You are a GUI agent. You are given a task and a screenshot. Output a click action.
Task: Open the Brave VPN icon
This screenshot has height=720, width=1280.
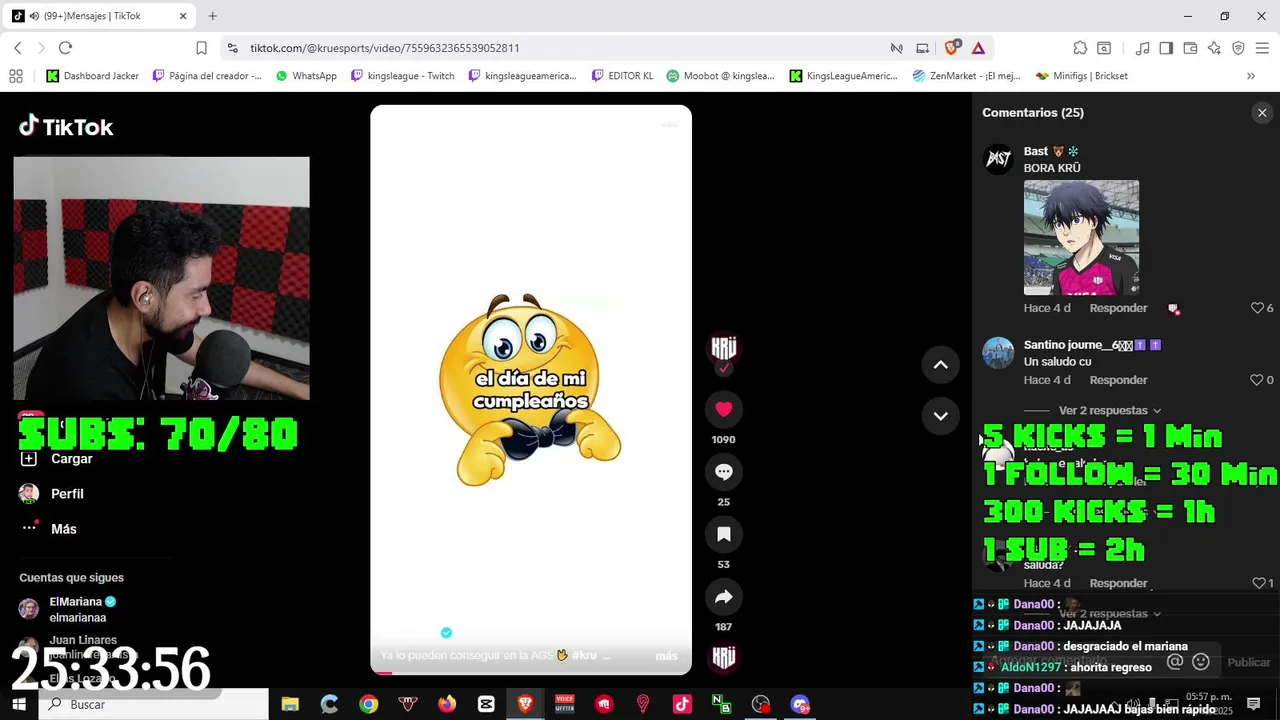click(x=1238, y=48)
